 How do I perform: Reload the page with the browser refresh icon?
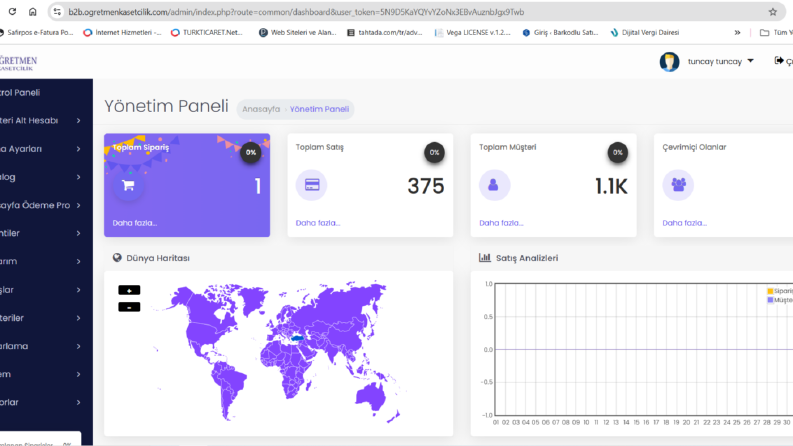[x=12, y=12]
